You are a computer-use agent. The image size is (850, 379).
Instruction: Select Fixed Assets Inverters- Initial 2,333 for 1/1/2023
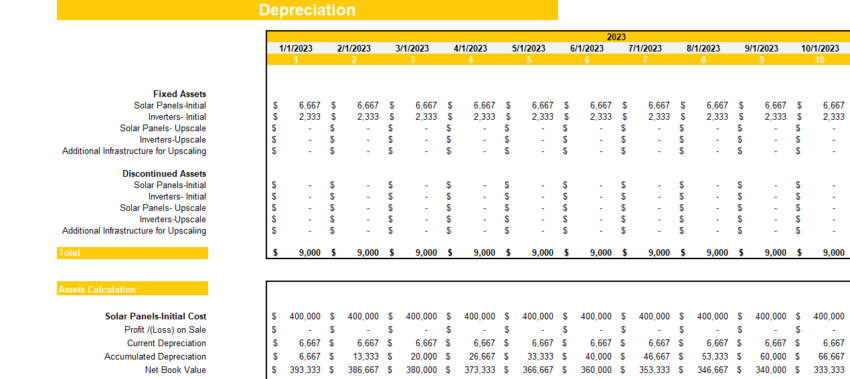[x=310, y=117]
